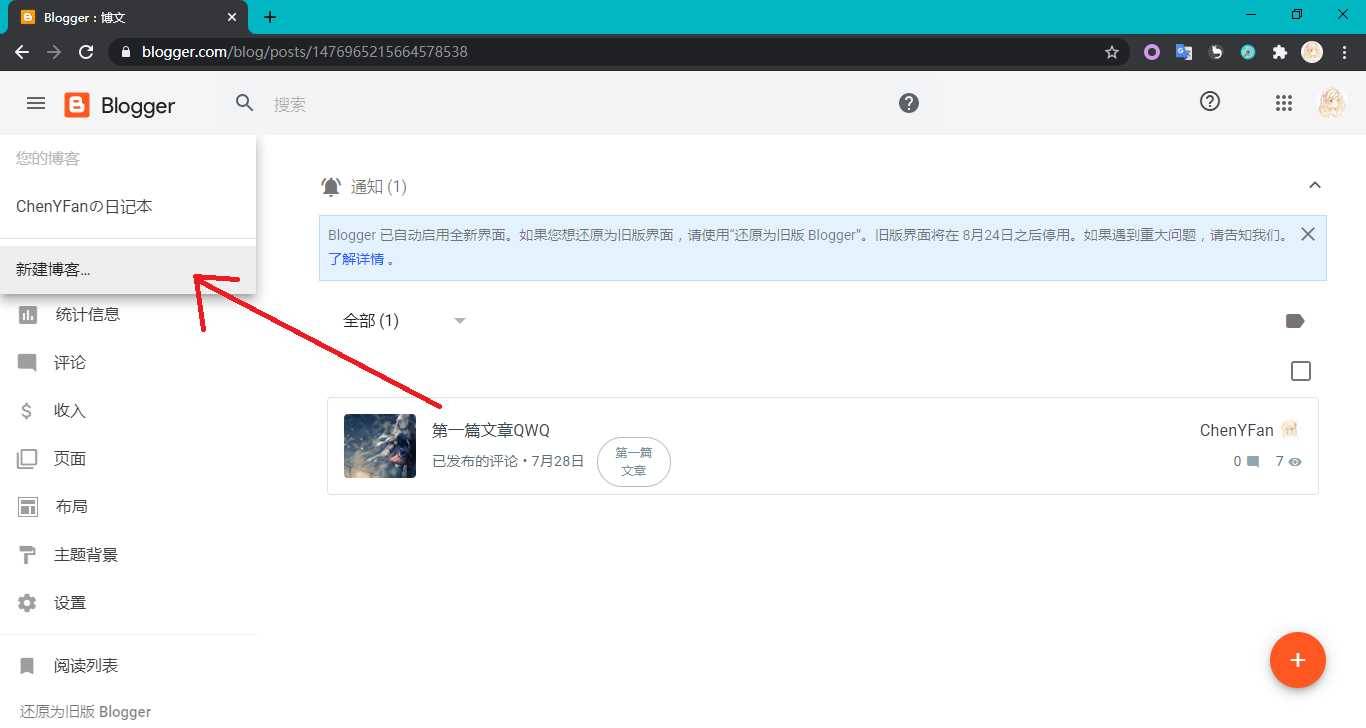
Task: Open the Chrome three-dot menu
Action: click(x=1344, y=52)
